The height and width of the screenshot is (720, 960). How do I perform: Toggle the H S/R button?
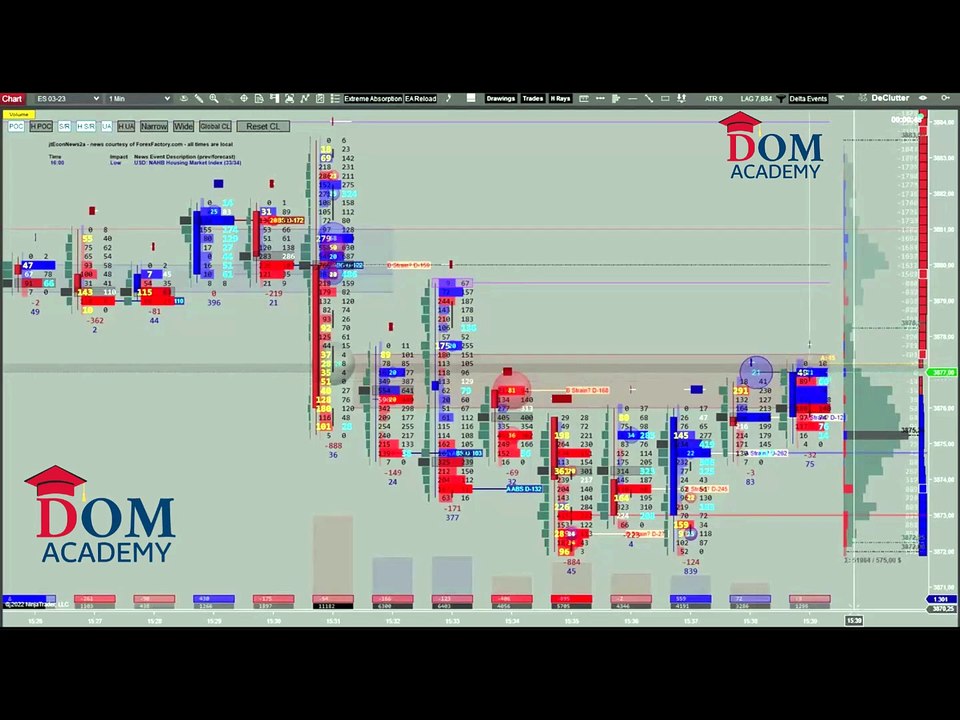pos(86,126)
